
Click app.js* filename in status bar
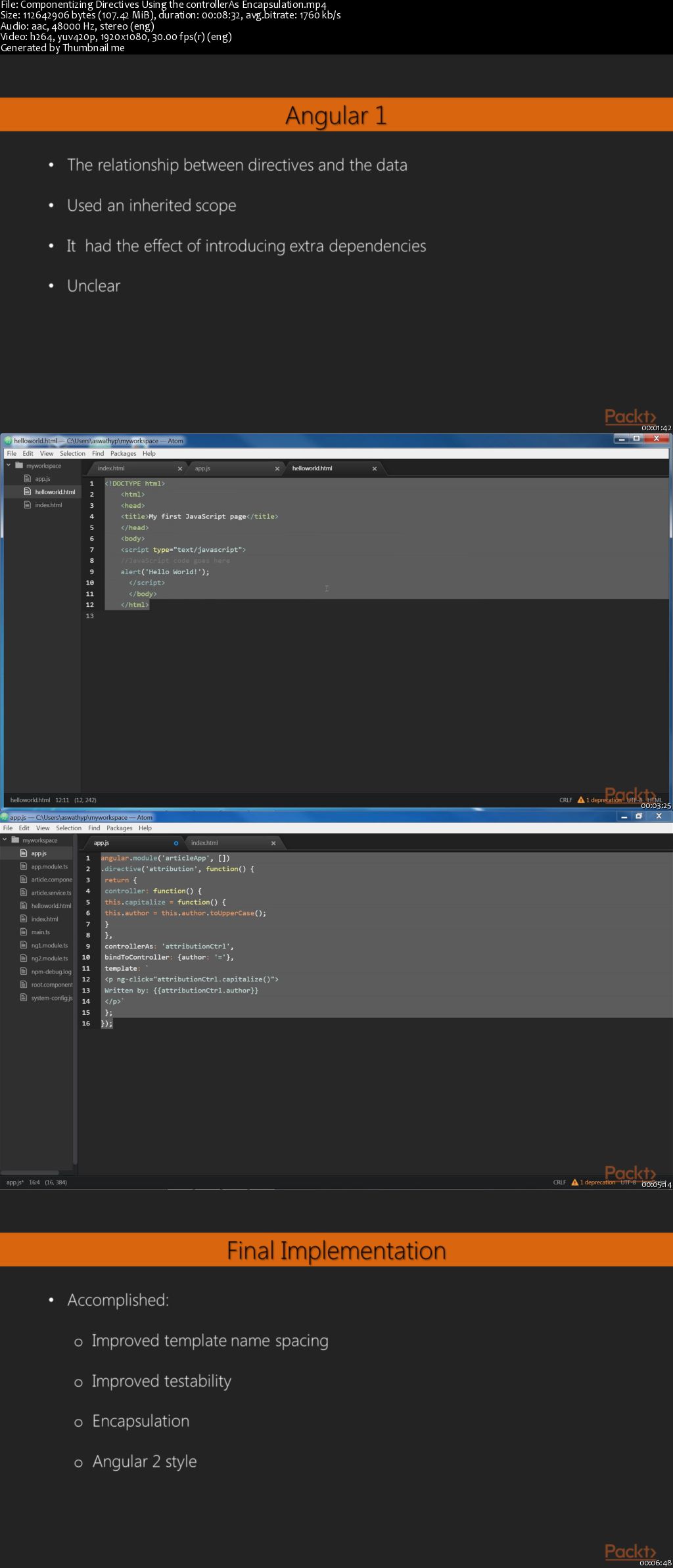(15, 1182)
